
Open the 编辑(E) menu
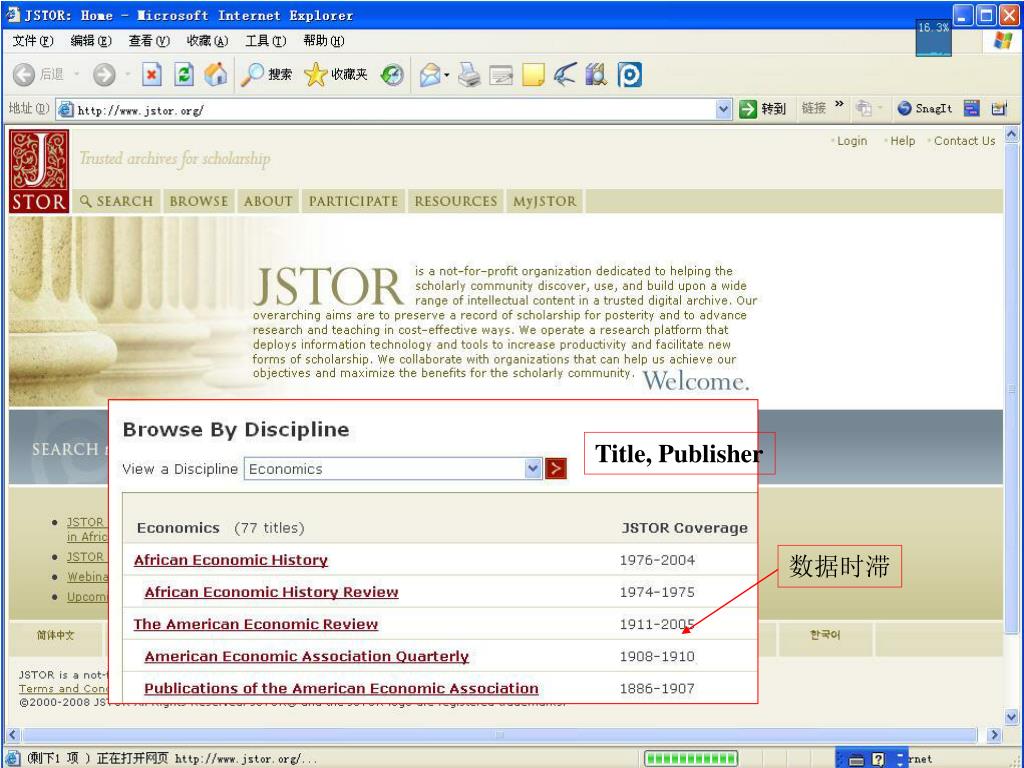click(91, 40)
